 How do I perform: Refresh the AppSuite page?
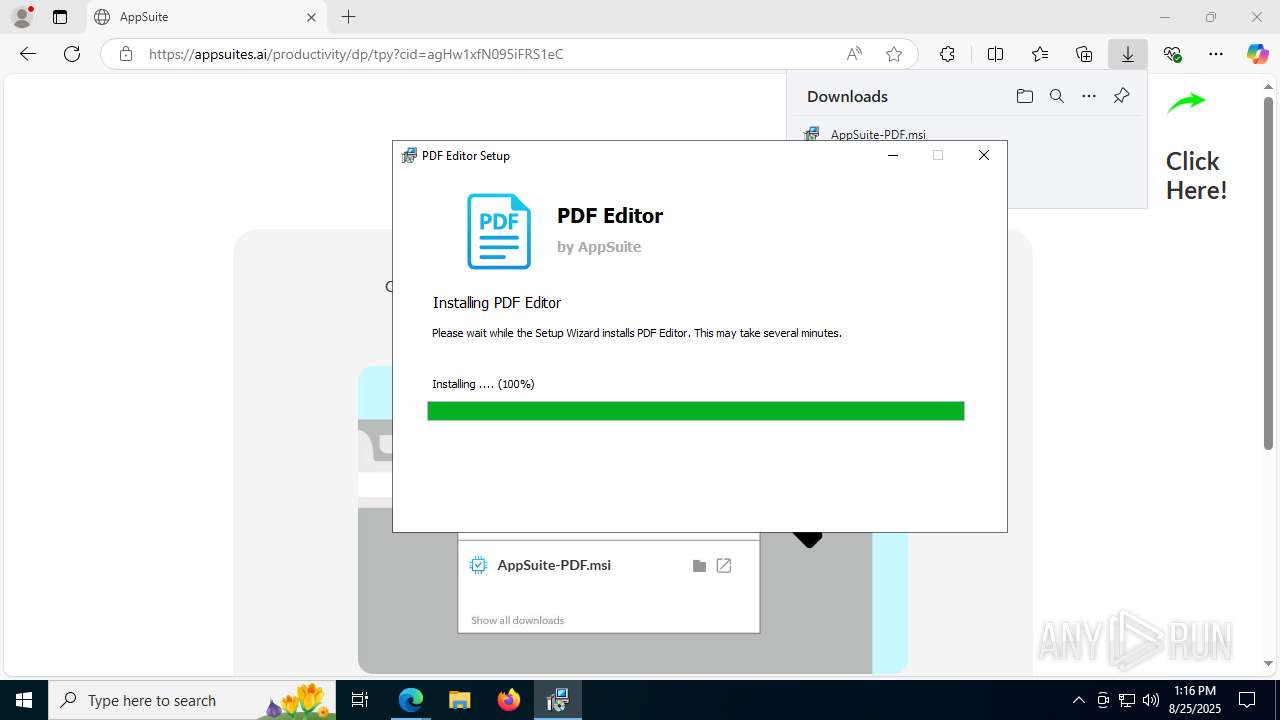[x=72, y=54]
